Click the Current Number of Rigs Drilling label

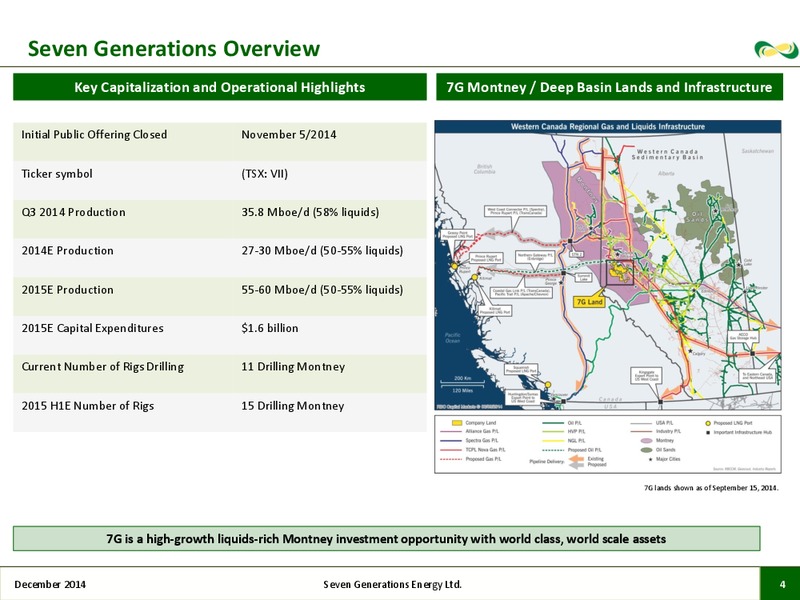(103, 367)
